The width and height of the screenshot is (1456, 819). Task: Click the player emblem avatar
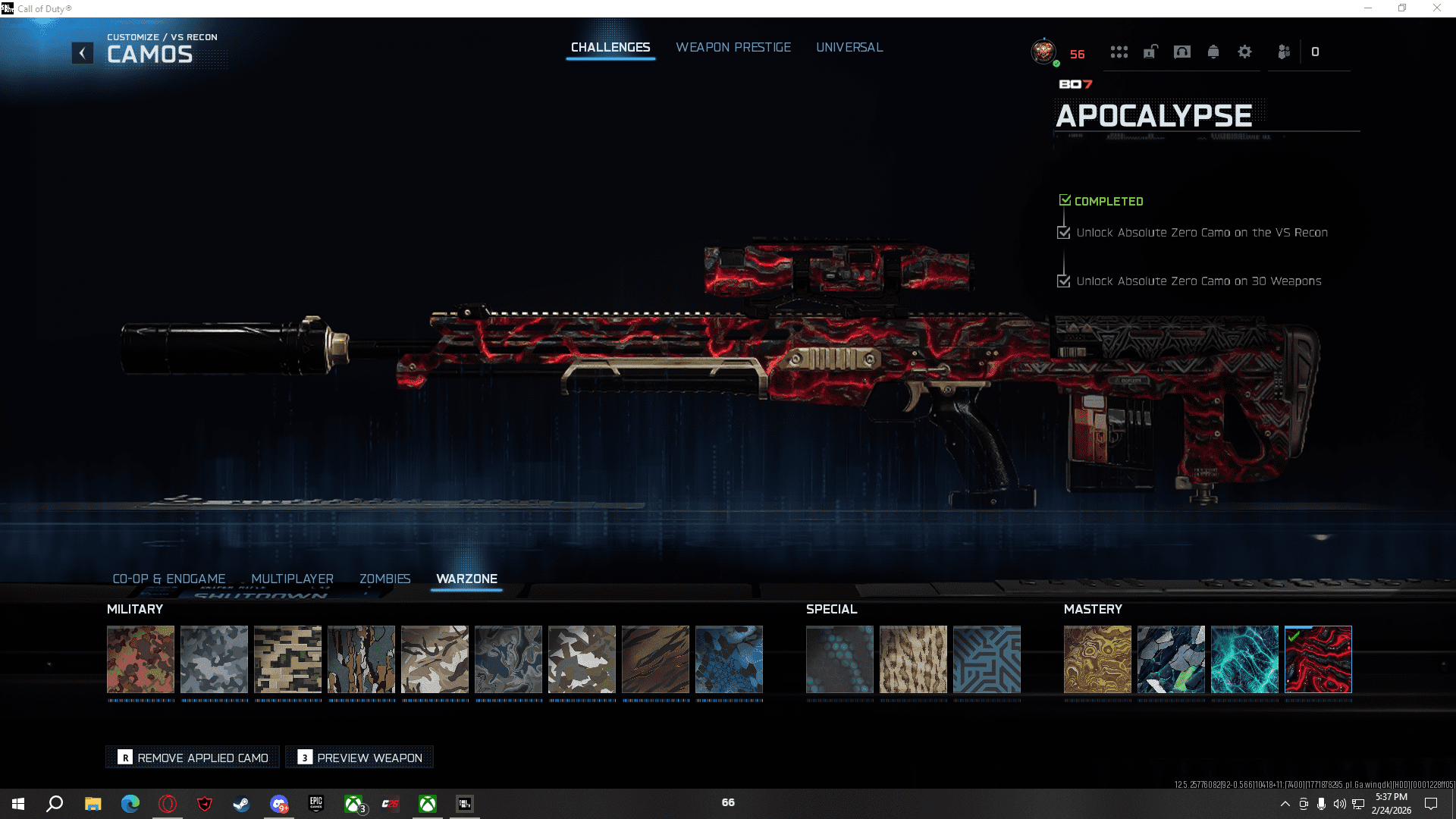click(1043, 52)
